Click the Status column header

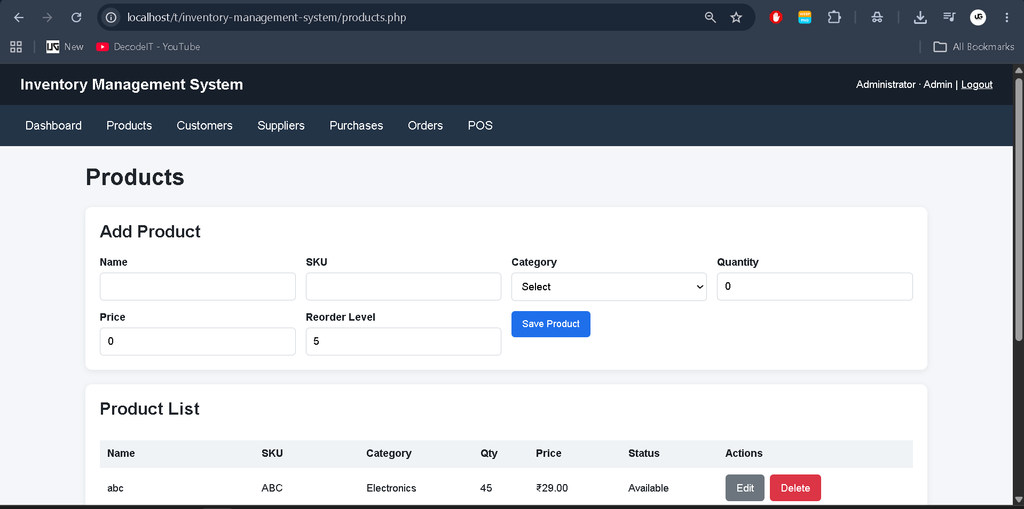[643, 453]
